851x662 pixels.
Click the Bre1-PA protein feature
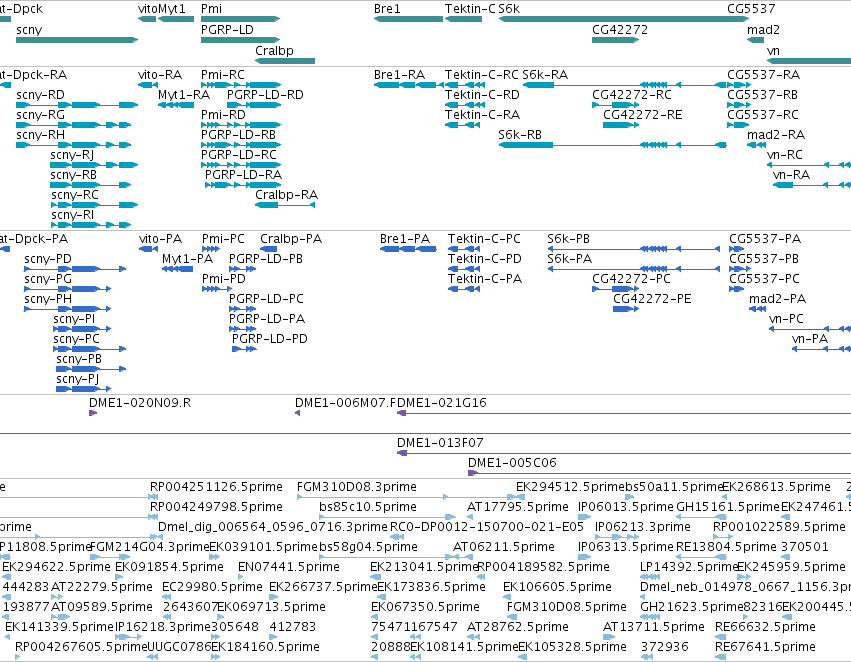[408, 249]
